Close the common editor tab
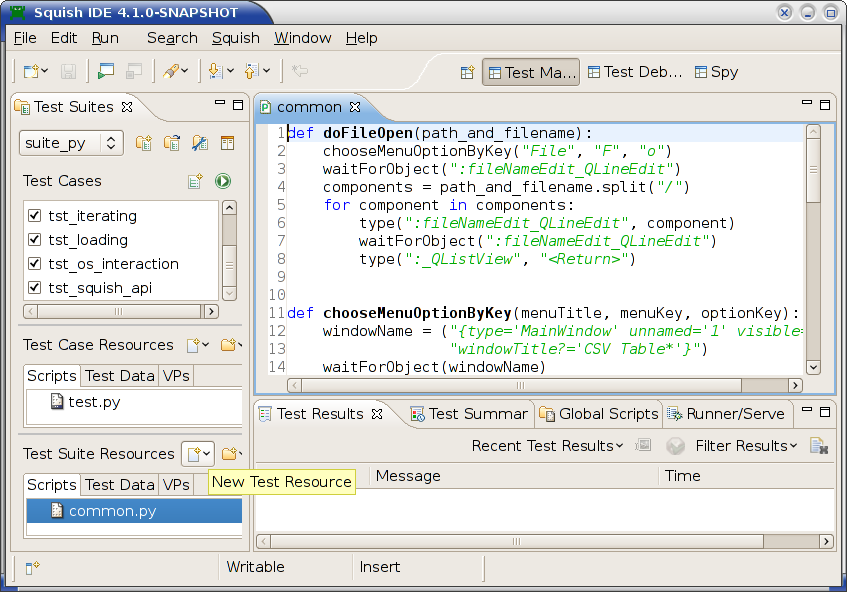Screen dimensions: 847x592 pos(355,107)
